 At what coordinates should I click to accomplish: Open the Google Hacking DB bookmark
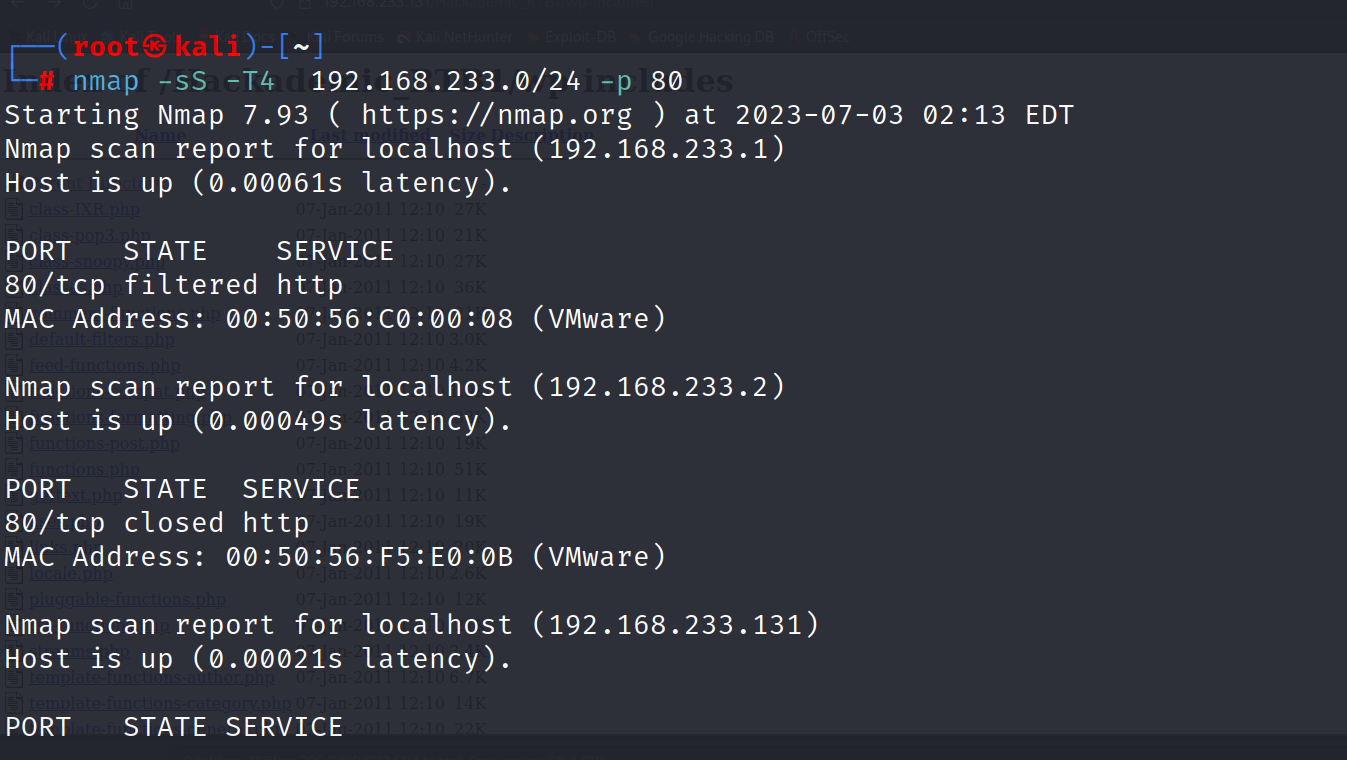(x=710, y=37)
